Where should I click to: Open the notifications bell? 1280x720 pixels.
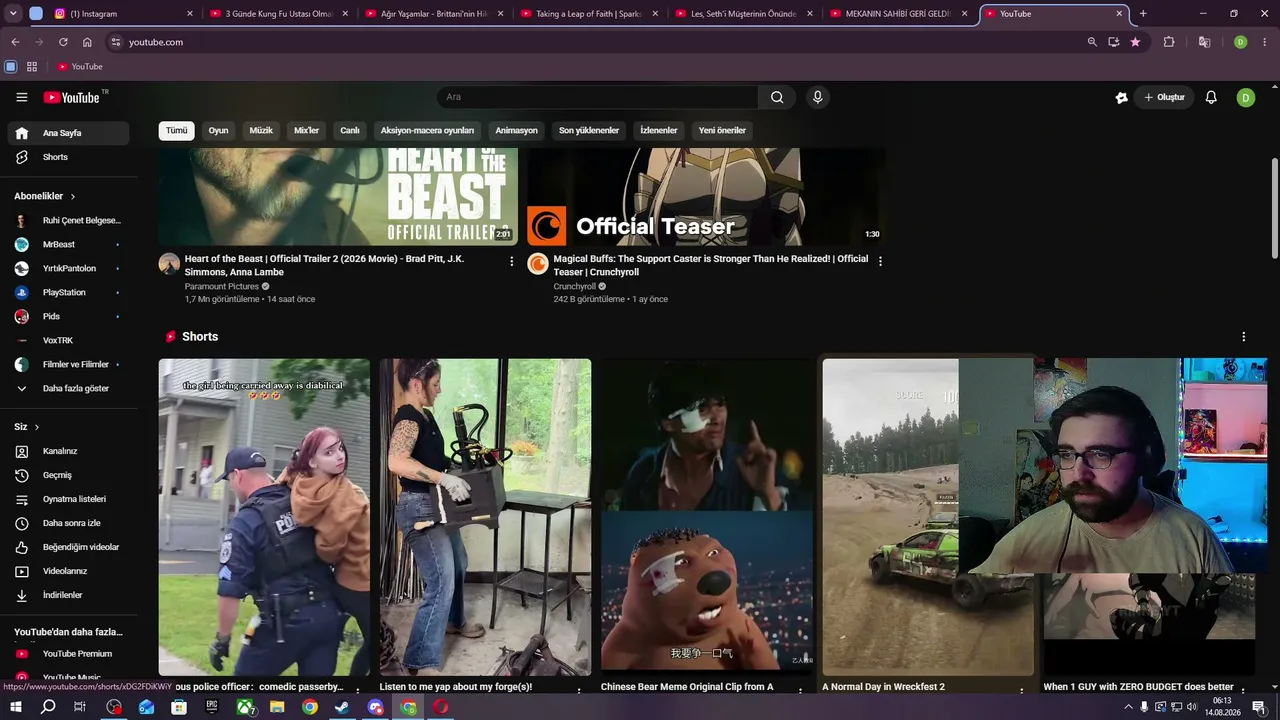[1211, 97]
